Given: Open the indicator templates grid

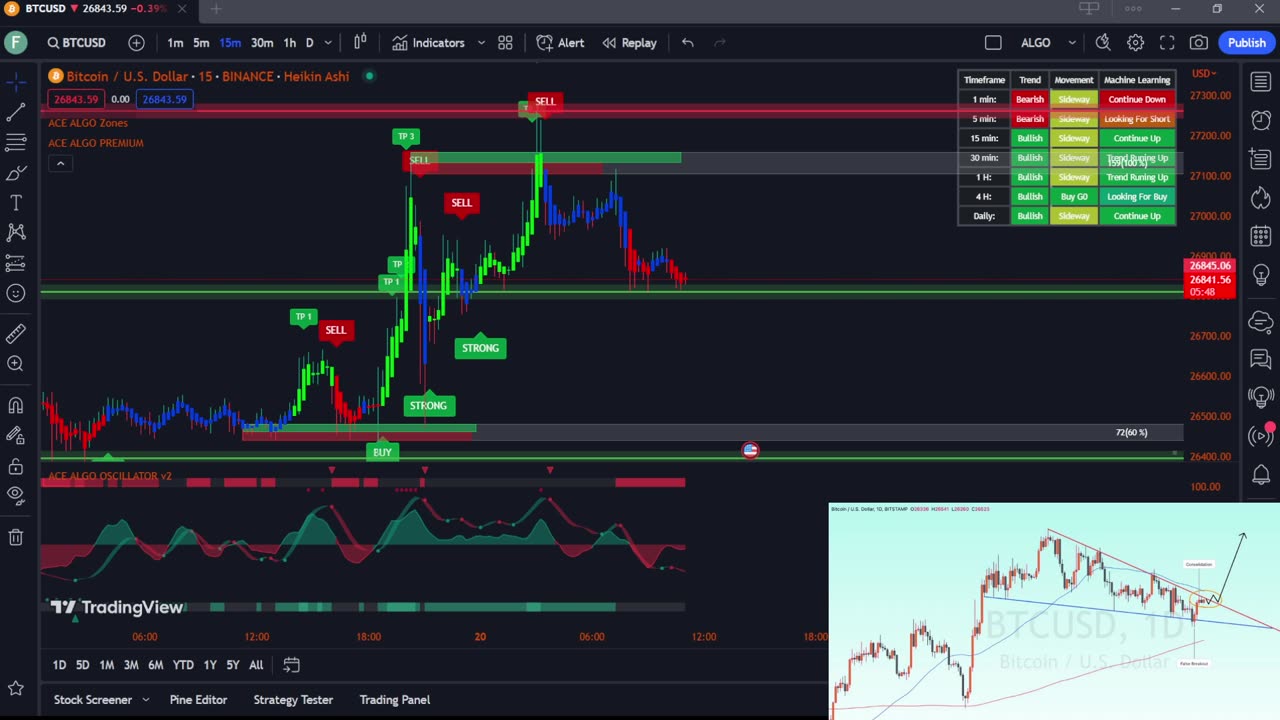Looking at the screenshot, I should click(x=505, y=43).
